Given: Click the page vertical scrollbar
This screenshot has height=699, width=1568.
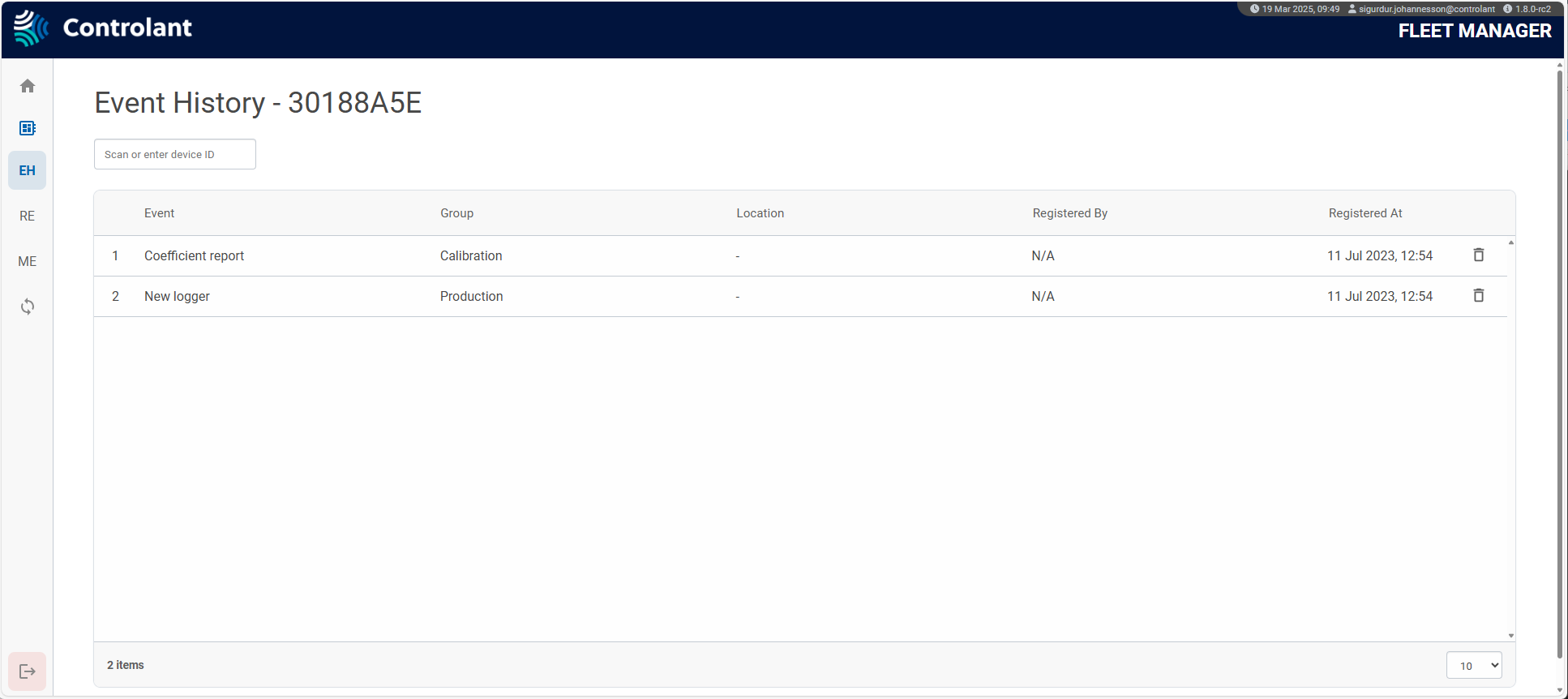Looking at the screenshot, I should pos(1560,365).
